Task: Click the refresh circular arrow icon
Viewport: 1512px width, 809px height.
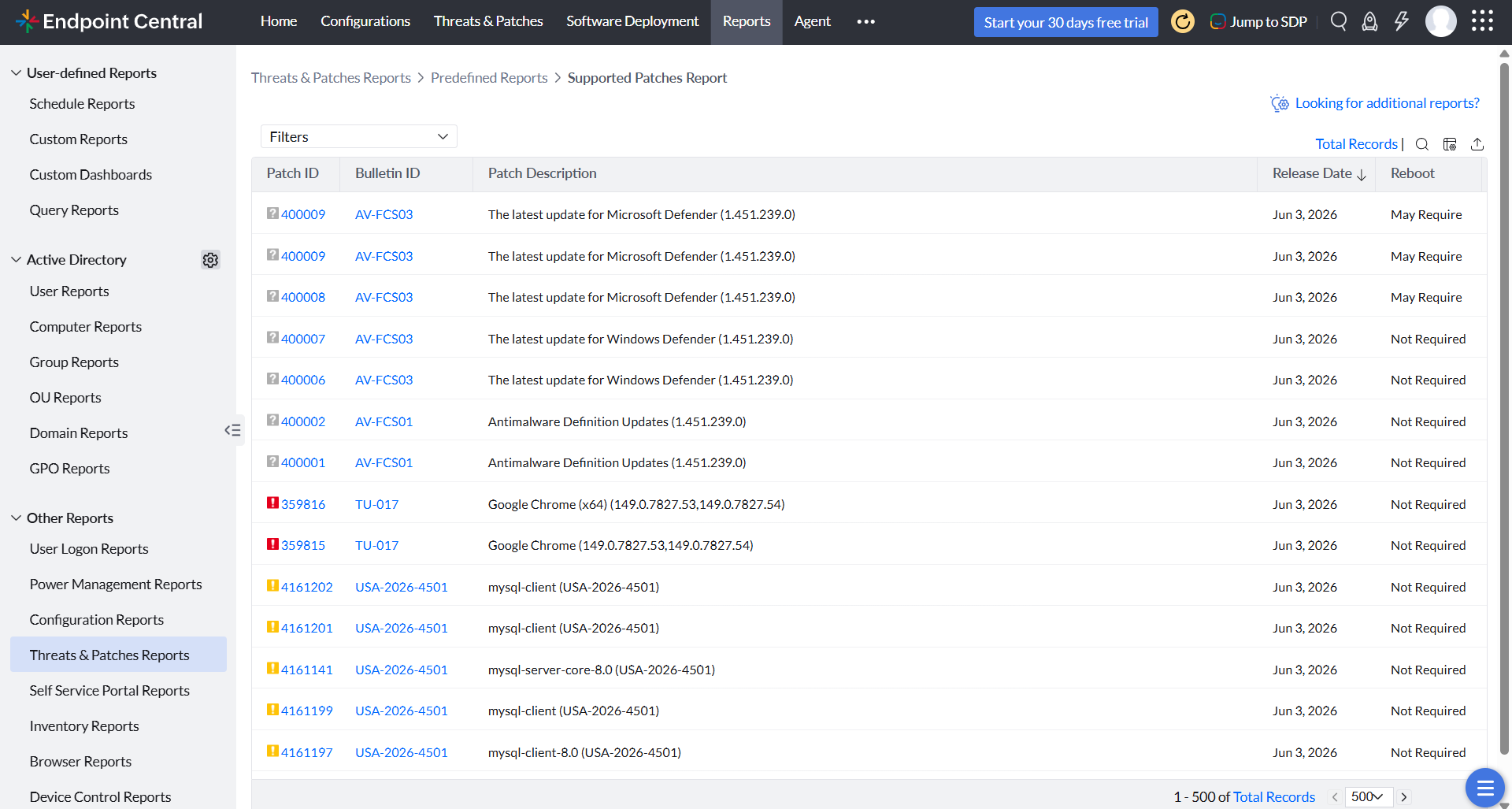Action: point(1183,21)
